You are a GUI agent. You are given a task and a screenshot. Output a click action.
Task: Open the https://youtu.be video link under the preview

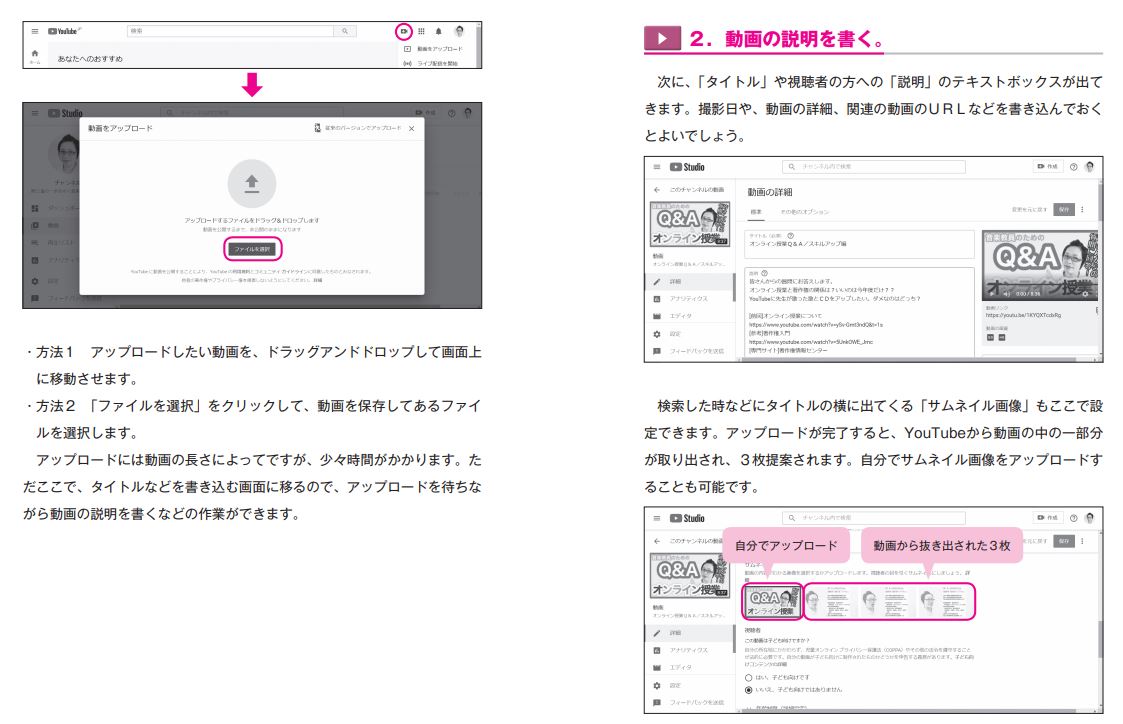(1023, 314)
